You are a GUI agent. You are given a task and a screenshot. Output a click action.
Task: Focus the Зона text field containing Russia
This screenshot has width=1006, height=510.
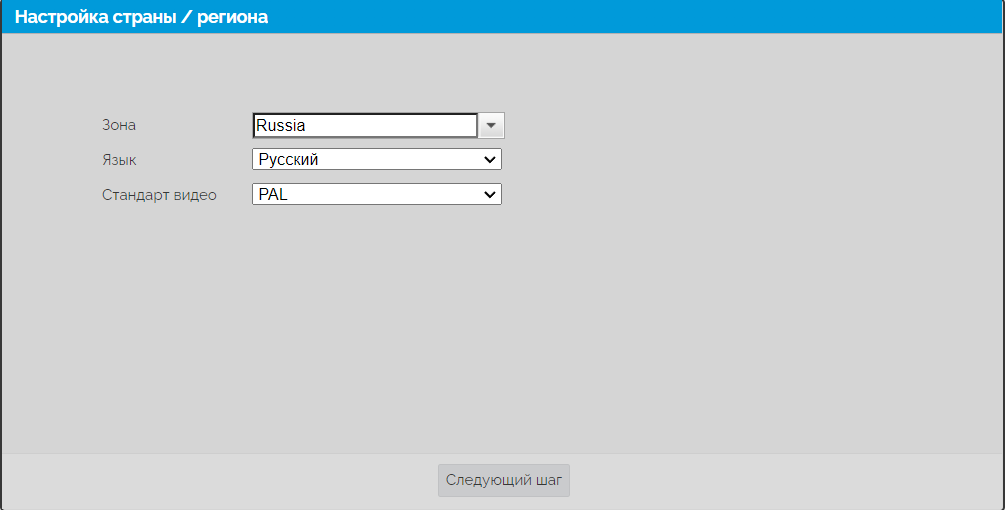pyautogui.click(x=365, y=126)
